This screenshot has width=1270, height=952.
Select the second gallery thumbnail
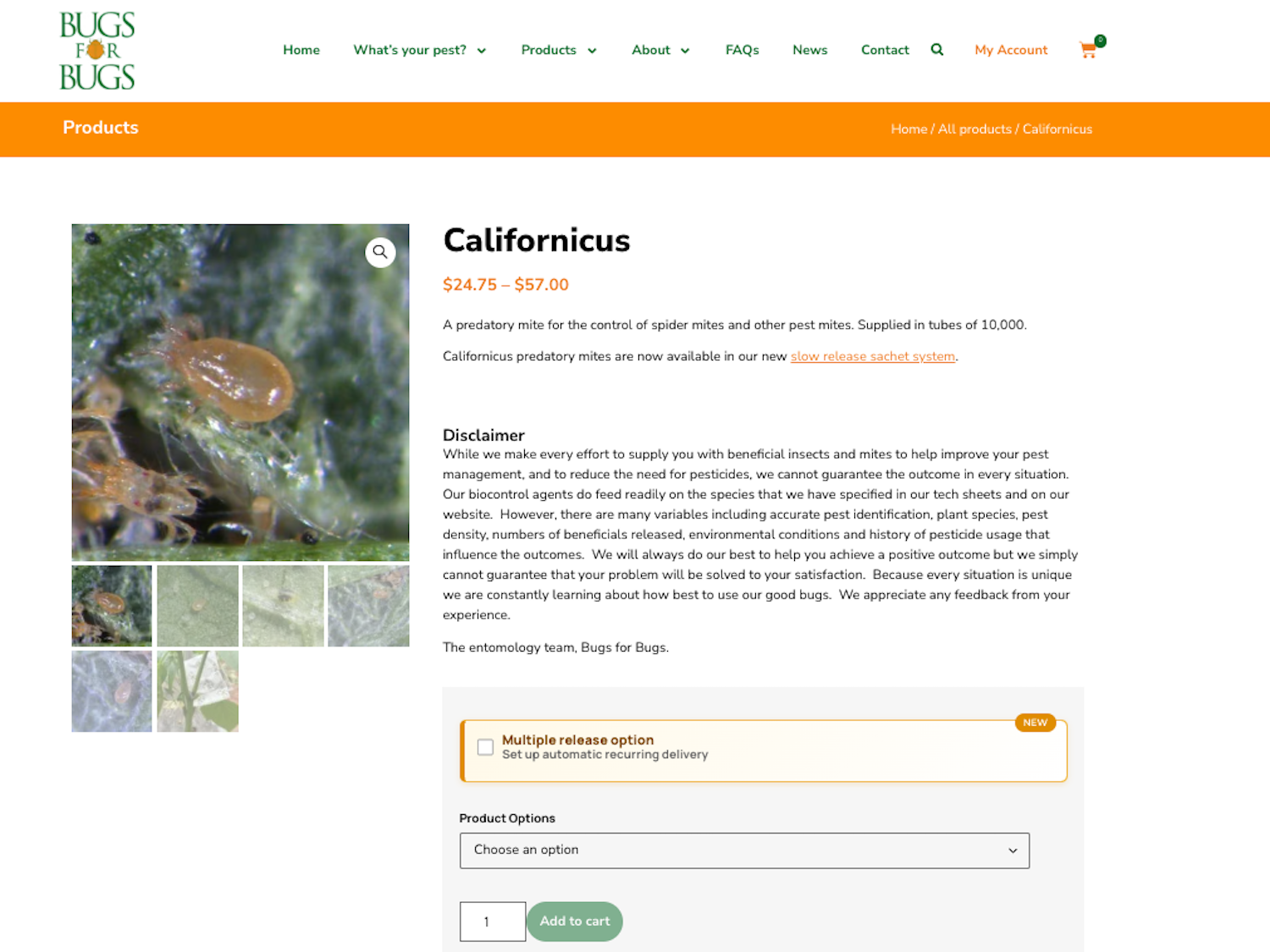(197, 606)
